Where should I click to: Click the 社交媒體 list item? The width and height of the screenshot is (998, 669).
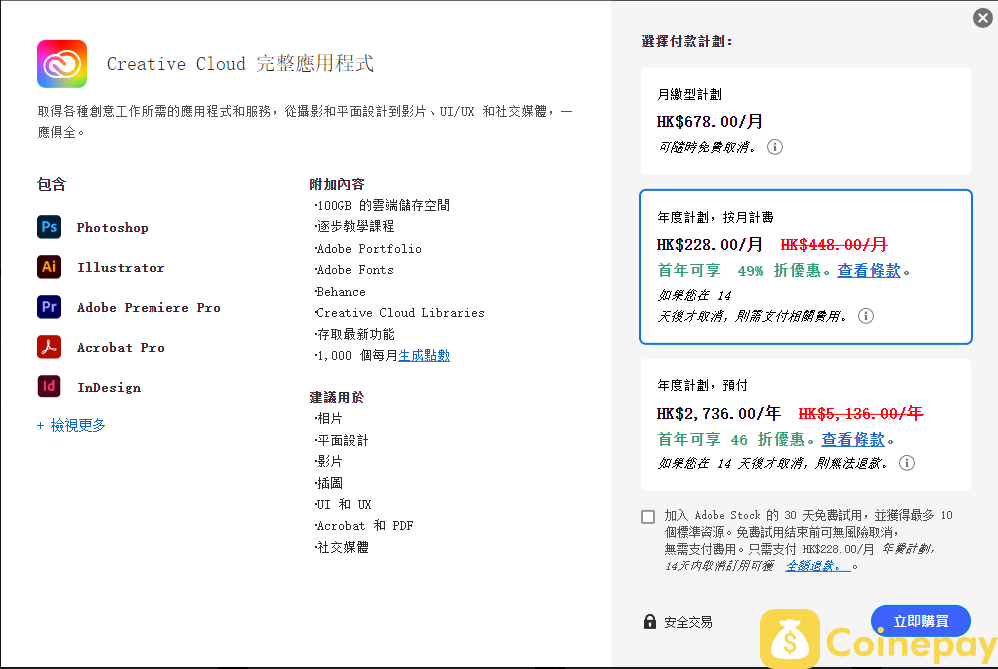tap(342, 547)
